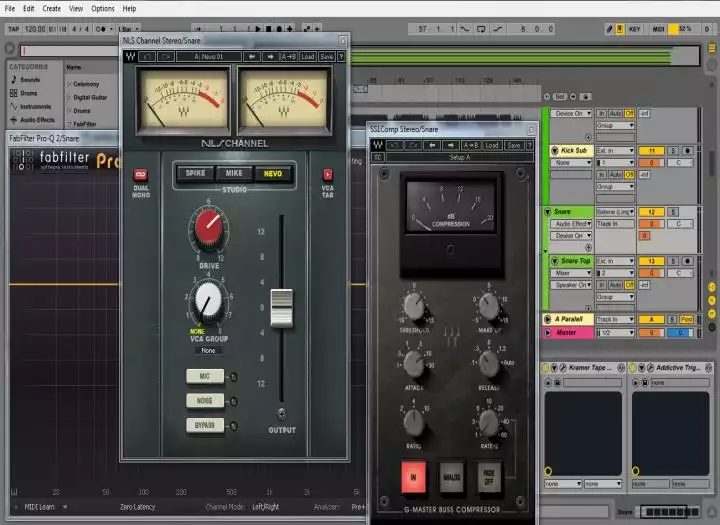The width and height of the screenshot is (720, 525).
Task: Toggle the ANALOG button on SSL compressor
Action: [x=451, y=477]
